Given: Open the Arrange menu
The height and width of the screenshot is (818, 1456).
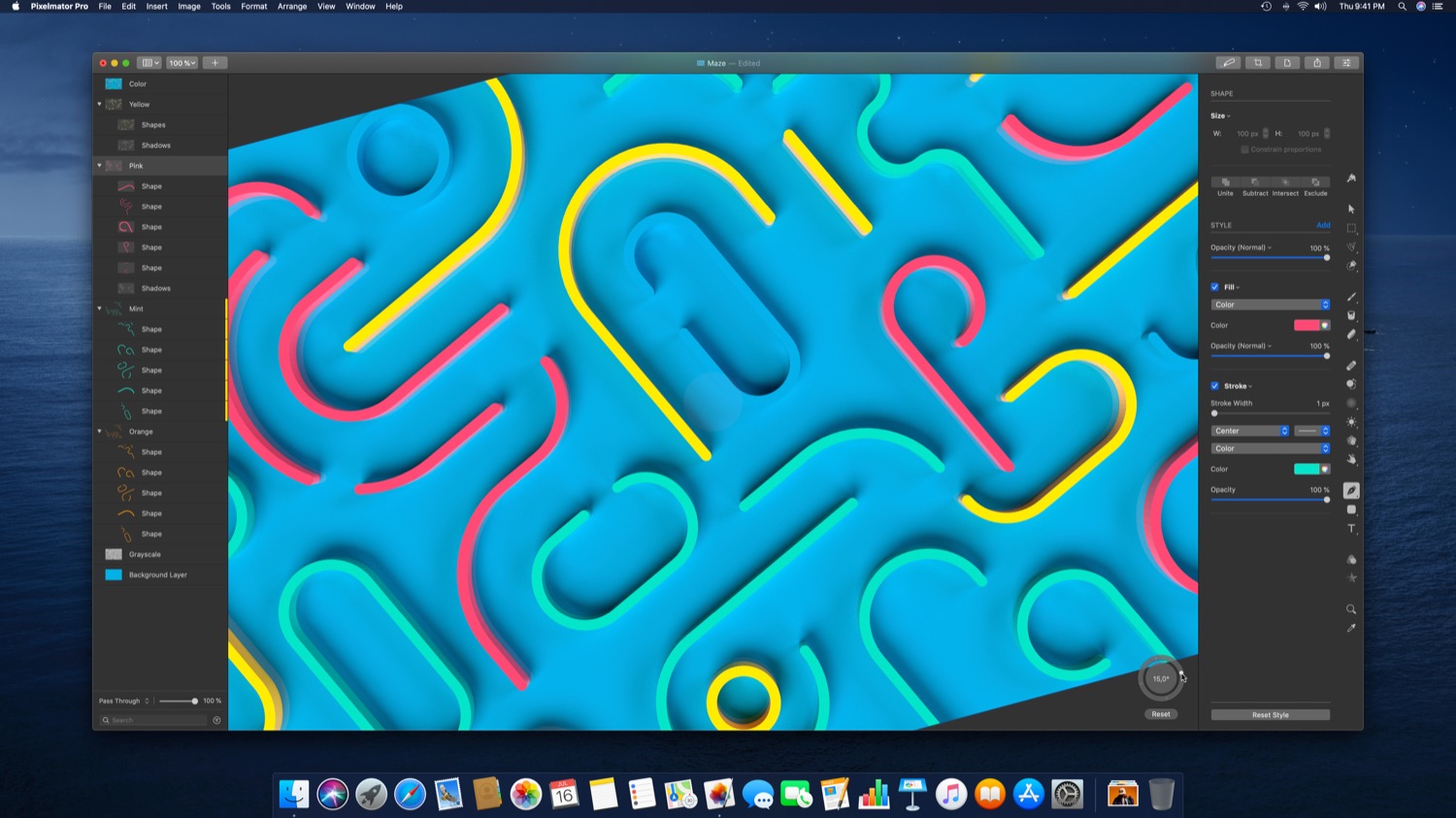Looking at the screenshot, I should 292,7.
